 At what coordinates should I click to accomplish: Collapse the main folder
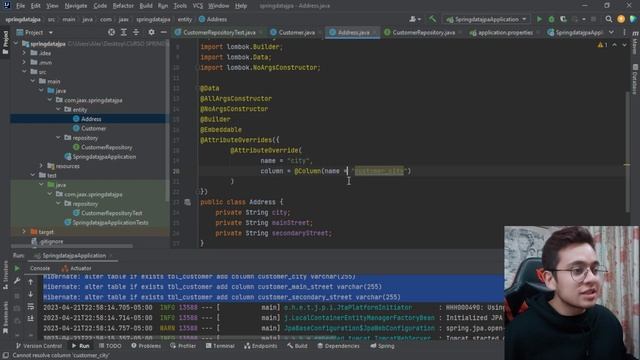coord(33,81)
